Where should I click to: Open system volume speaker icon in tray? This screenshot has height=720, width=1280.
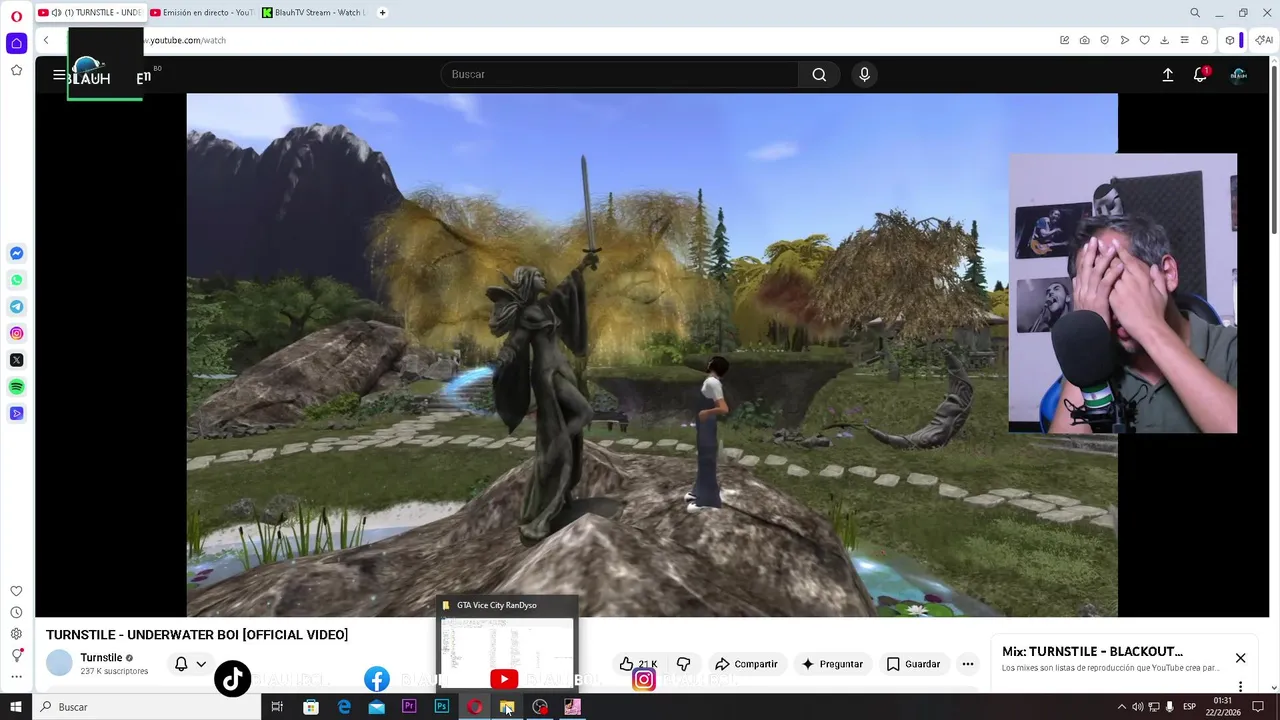coord(1137,707)
